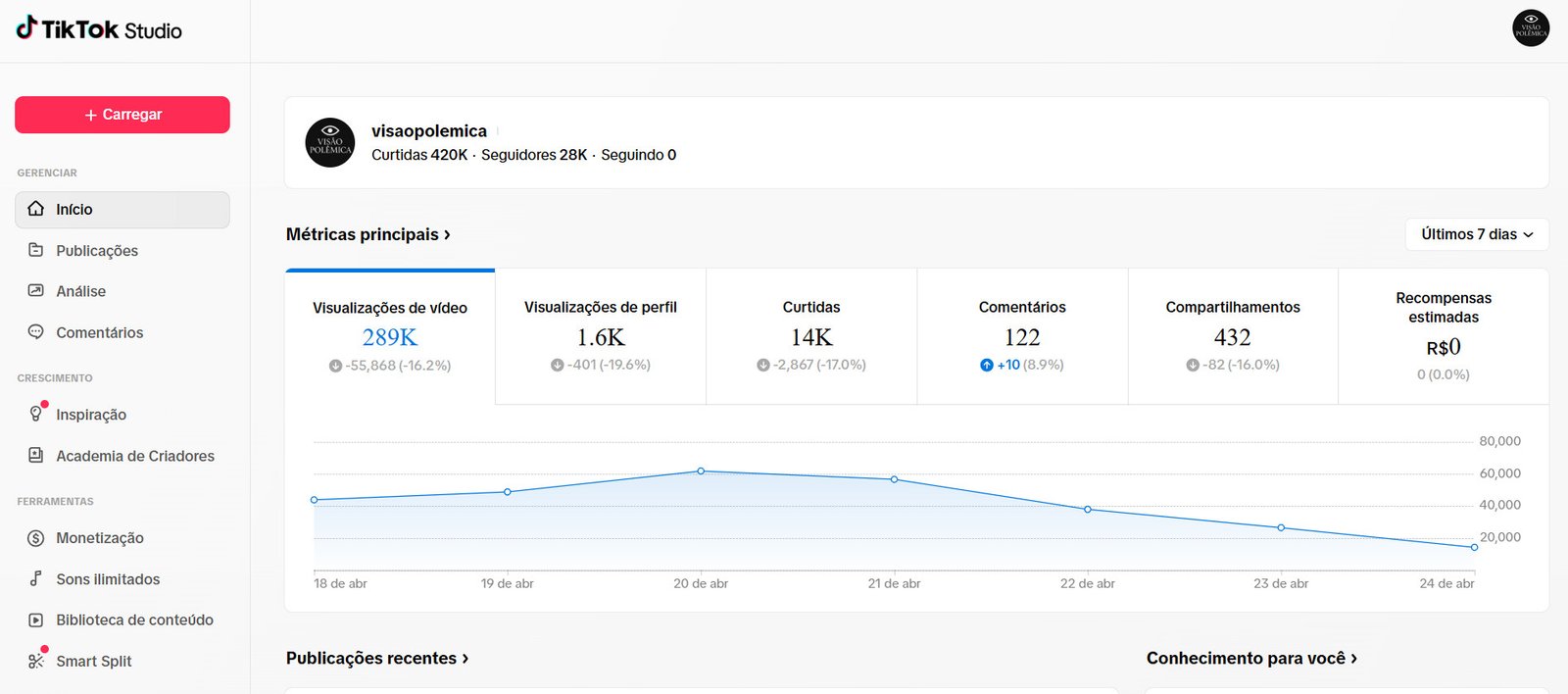Select the Comentários metric tab
The width and height of the screenshot is (1568, 694).
pos(1022,336)
